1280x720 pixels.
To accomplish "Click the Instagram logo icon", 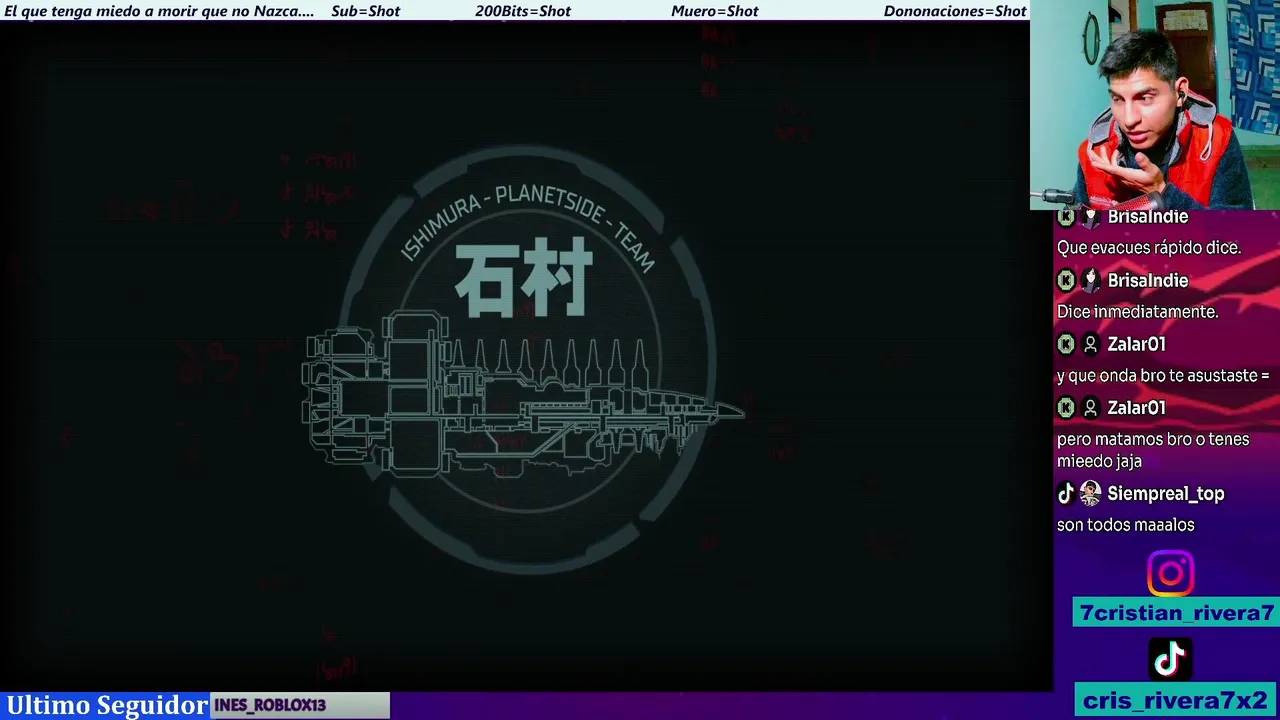I will coord(1170,574).
